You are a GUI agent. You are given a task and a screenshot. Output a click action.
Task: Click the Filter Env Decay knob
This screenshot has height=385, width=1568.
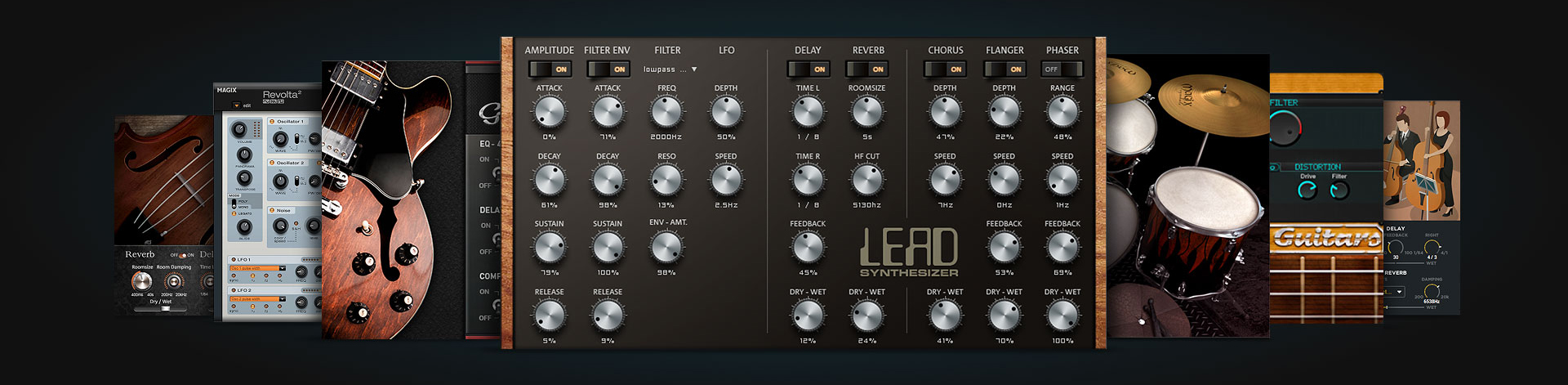(x=608, y=180)
